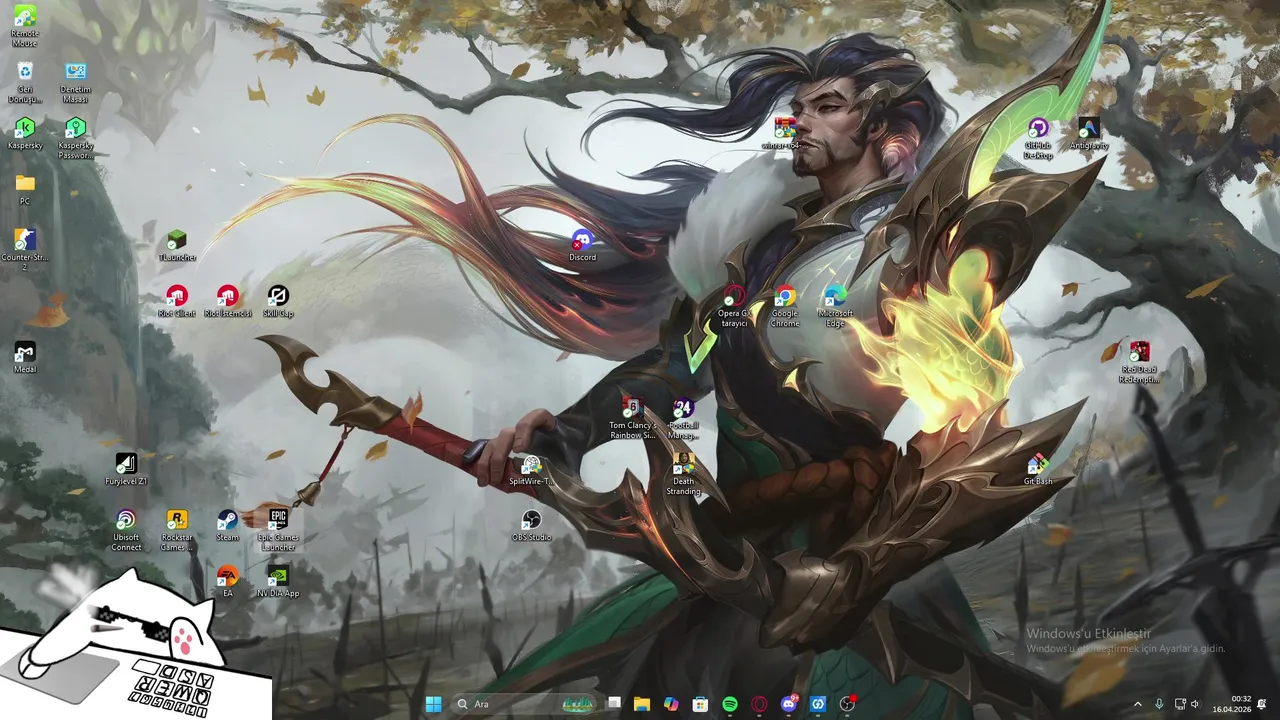The image size is (1280, 720).
Task: Select the Remote Mouse desktop shortcut
Action: 25,26
